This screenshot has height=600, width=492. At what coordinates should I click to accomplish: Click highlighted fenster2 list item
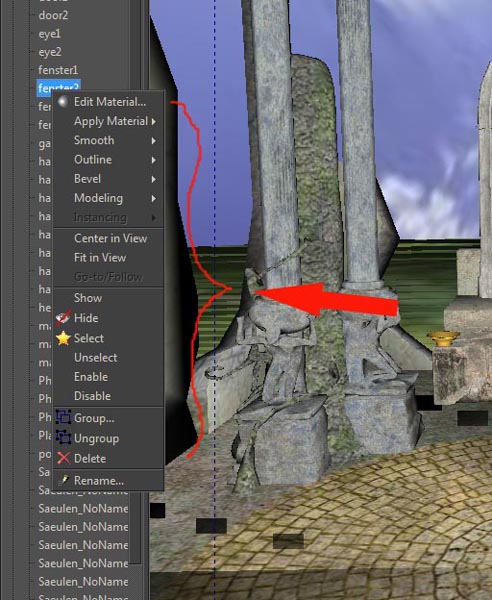tap(59, 87)
